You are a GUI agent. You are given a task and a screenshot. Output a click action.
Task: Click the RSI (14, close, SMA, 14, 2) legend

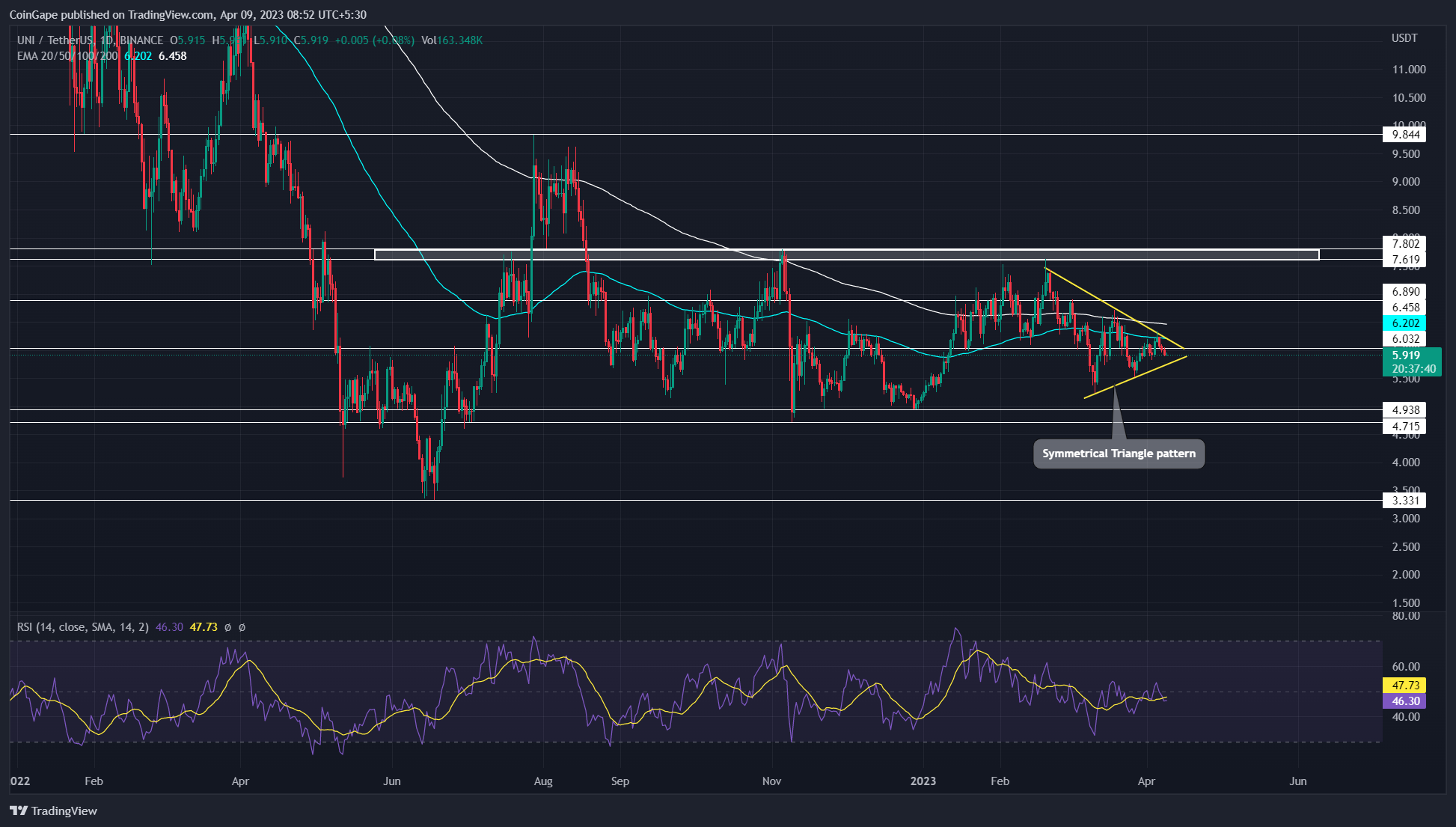coord(83,627)
